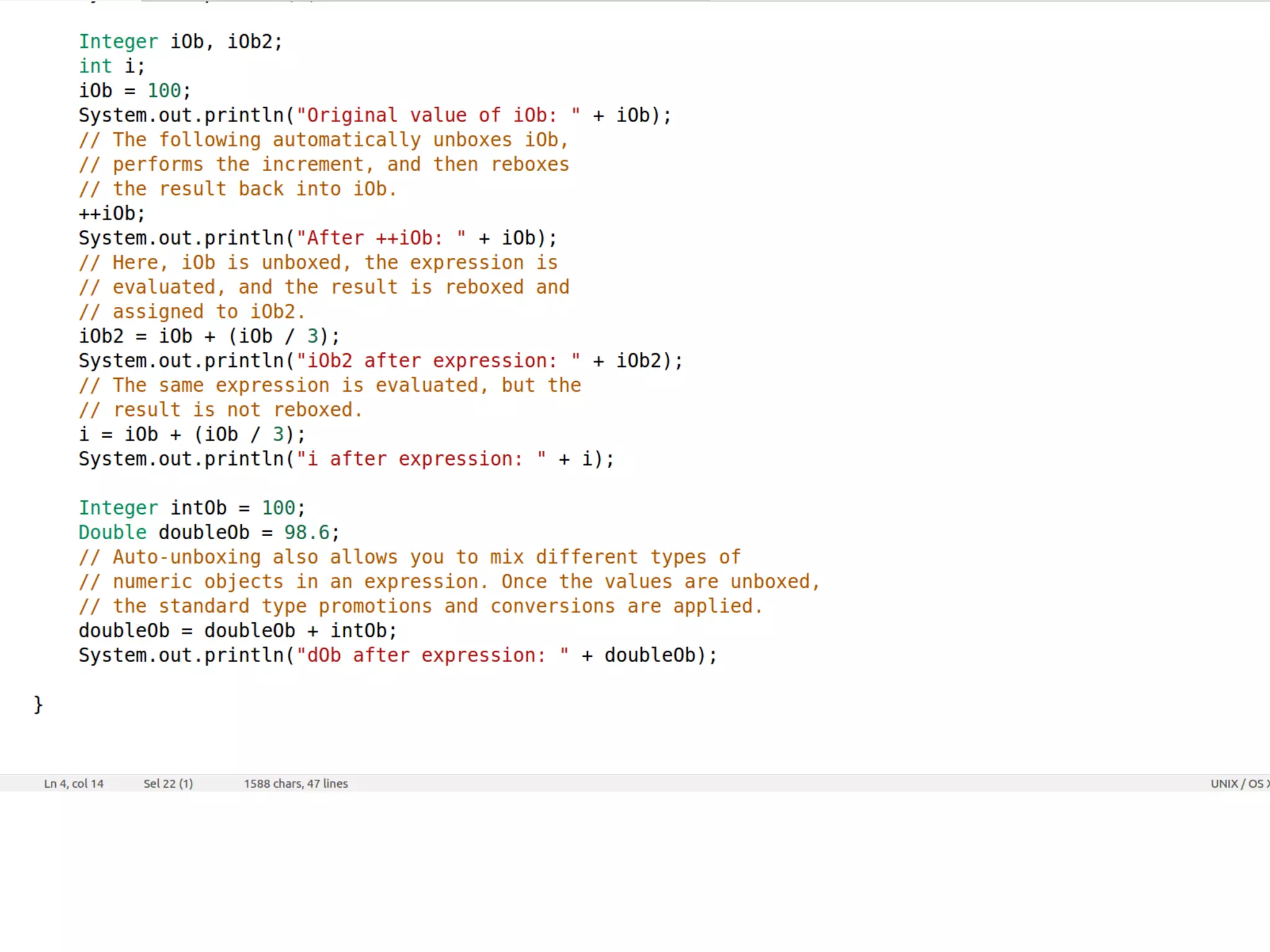Place cursor on '++iOb;' statement
The width and height of the screenshot is (1270, 952).
point(112,213)
